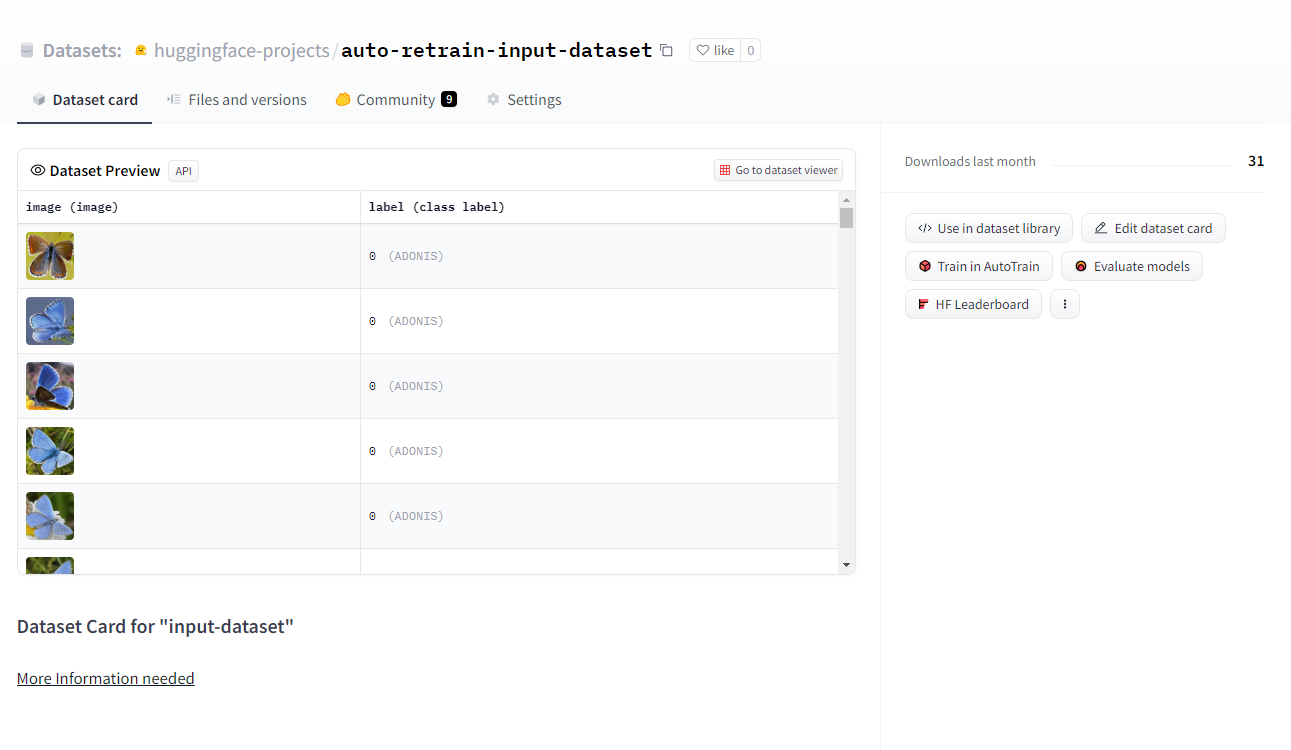Screen dimensions: 1291x750
Task: Click the AutoTrain cube icon
Action: click(926, 266)
